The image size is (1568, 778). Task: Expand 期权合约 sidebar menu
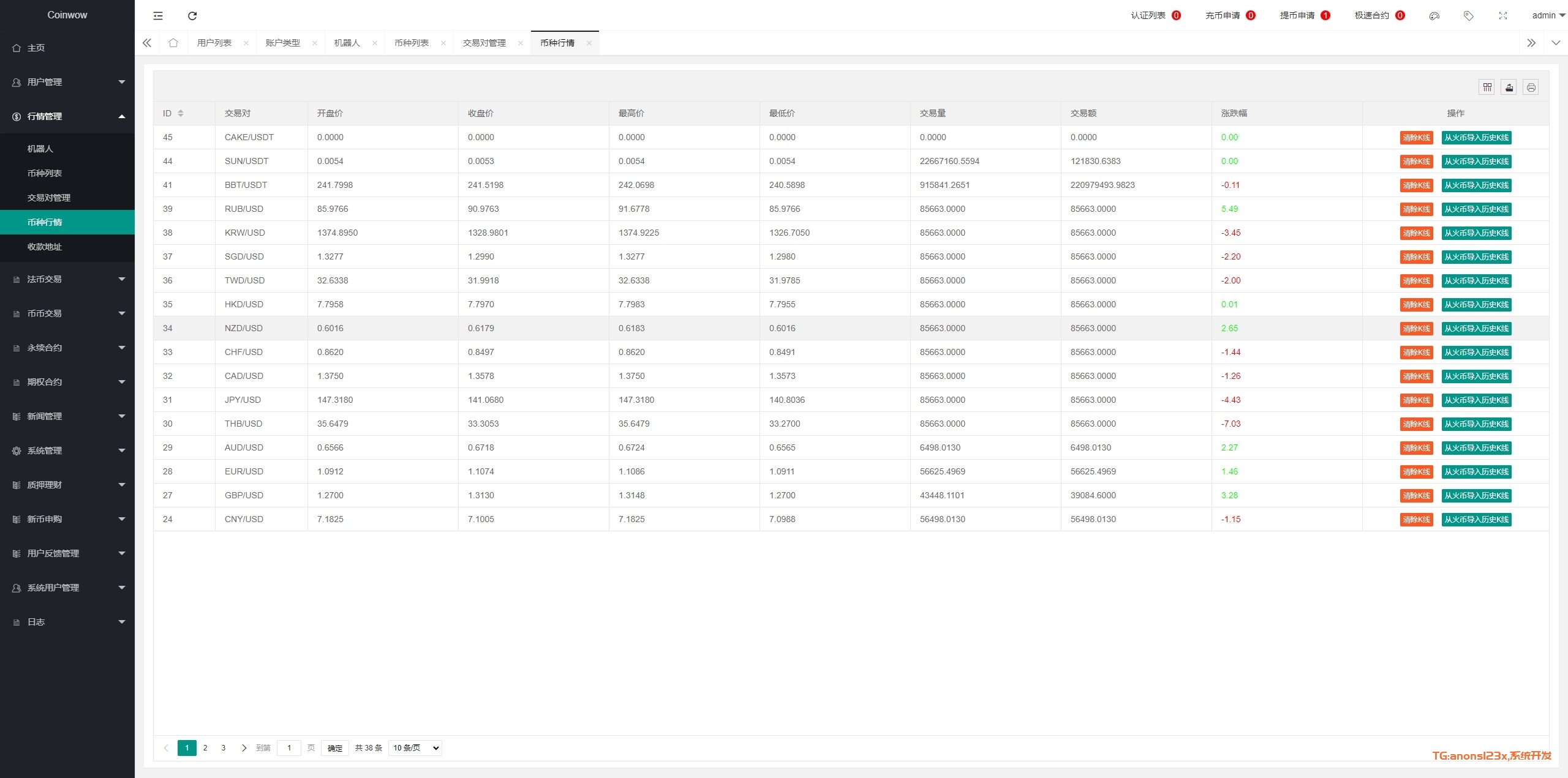[67, 382]
